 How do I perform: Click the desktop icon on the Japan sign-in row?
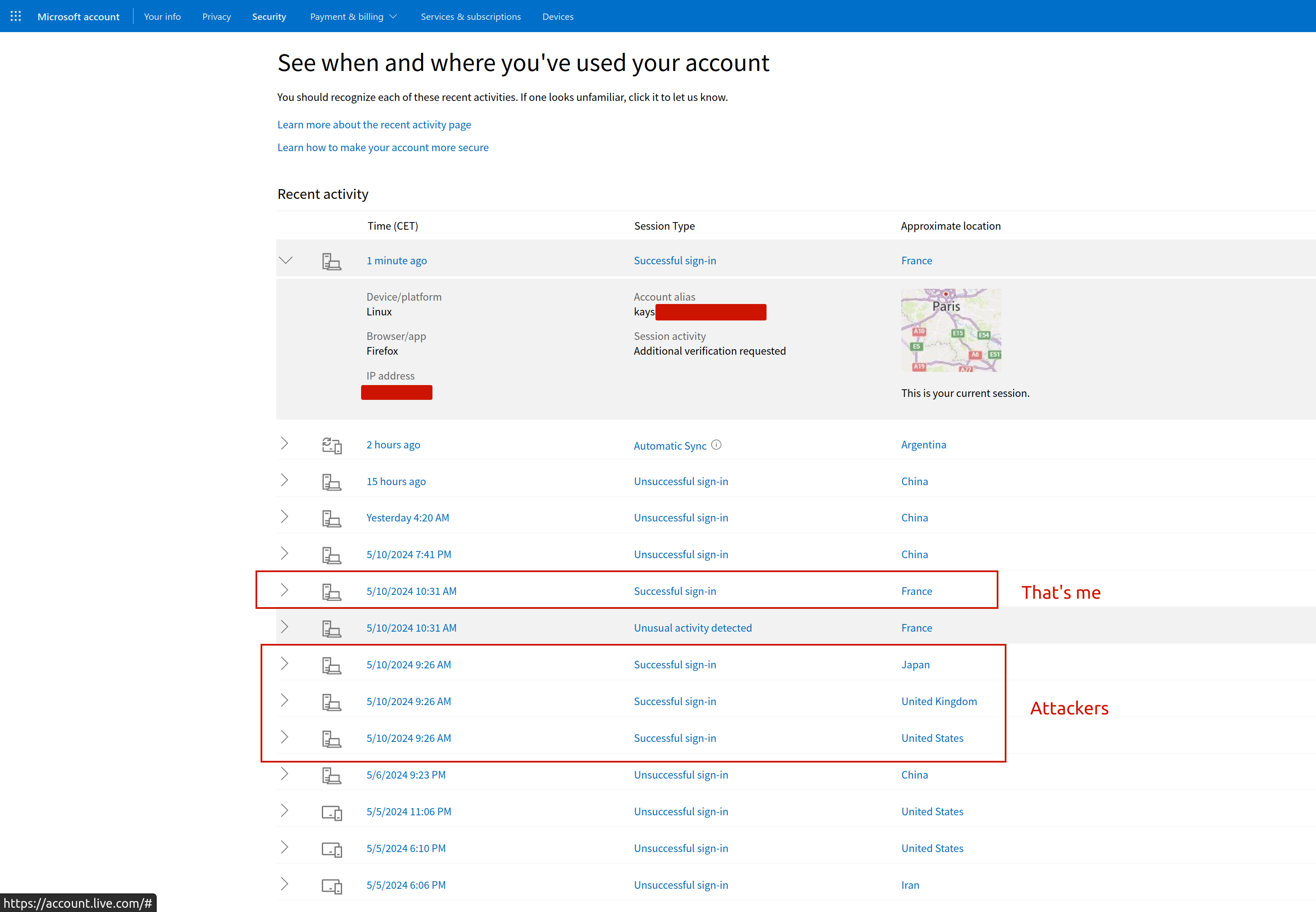pyautogui.click(x=332, y=665)
